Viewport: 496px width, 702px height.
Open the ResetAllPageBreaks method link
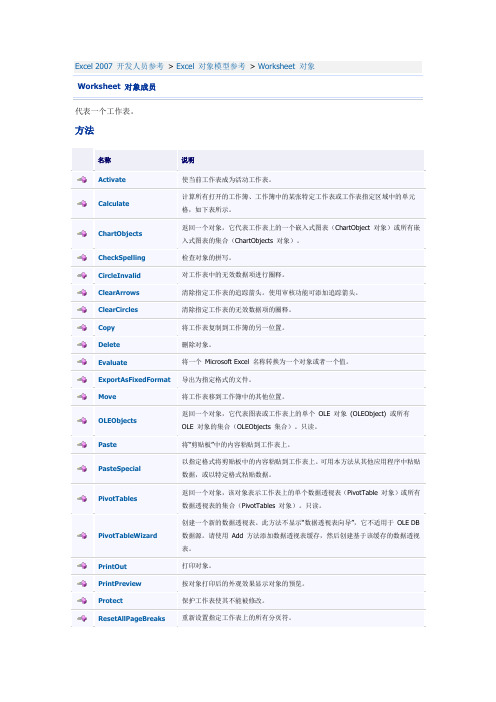(x=132, y=618)
